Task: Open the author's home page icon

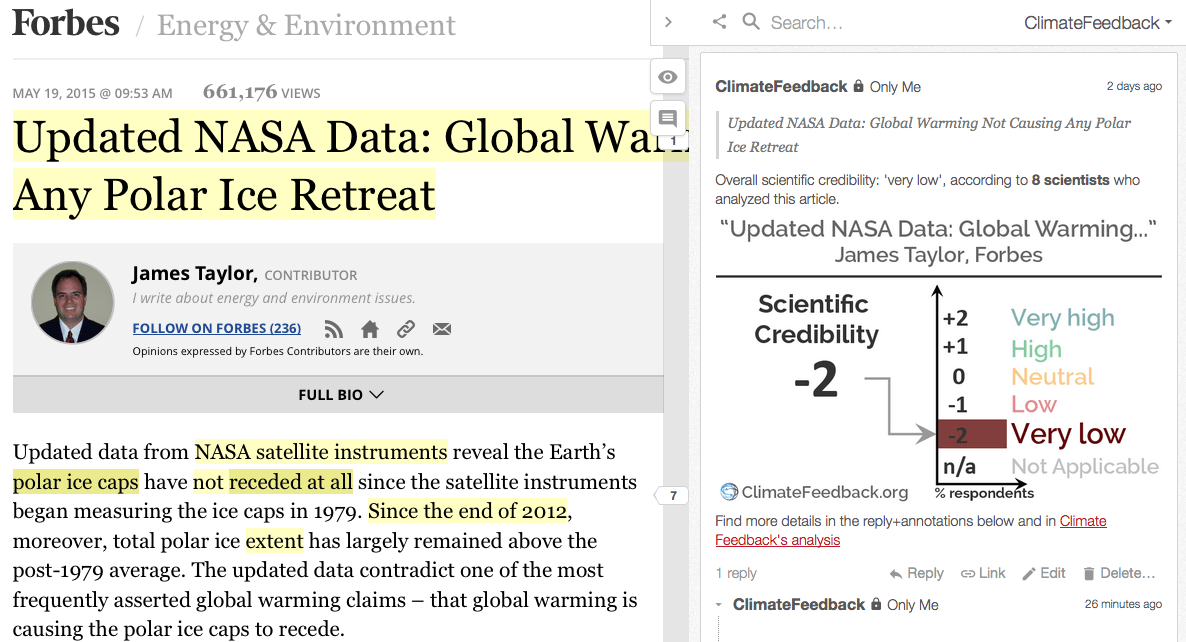Action: click(x=370, y=329)
